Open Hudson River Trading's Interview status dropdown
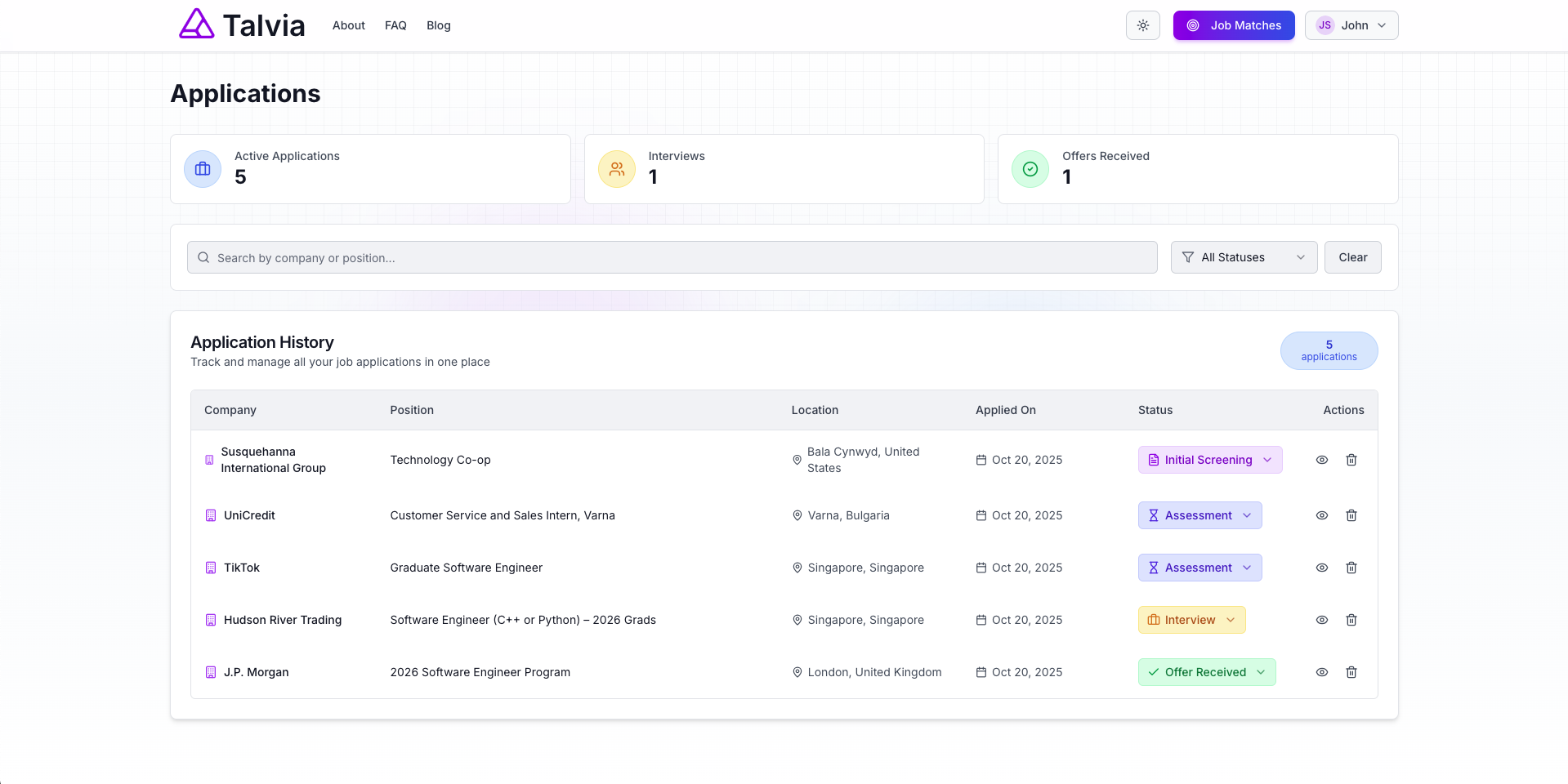The image size is (1568, 784). point(1192,620)
